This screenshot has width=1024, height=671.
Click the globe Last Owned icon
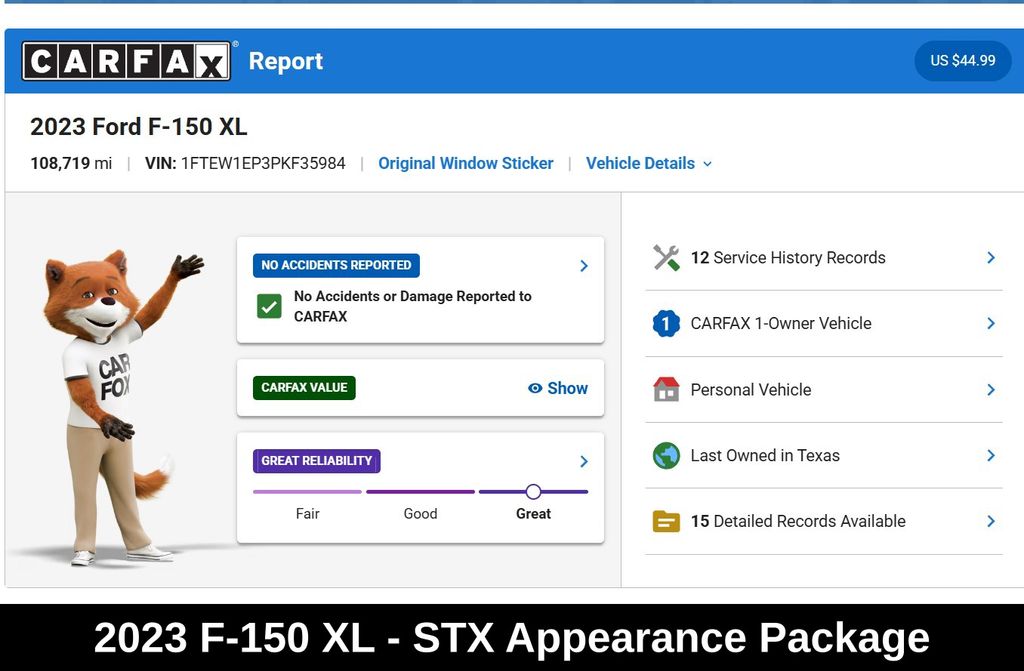pos(666,455)
